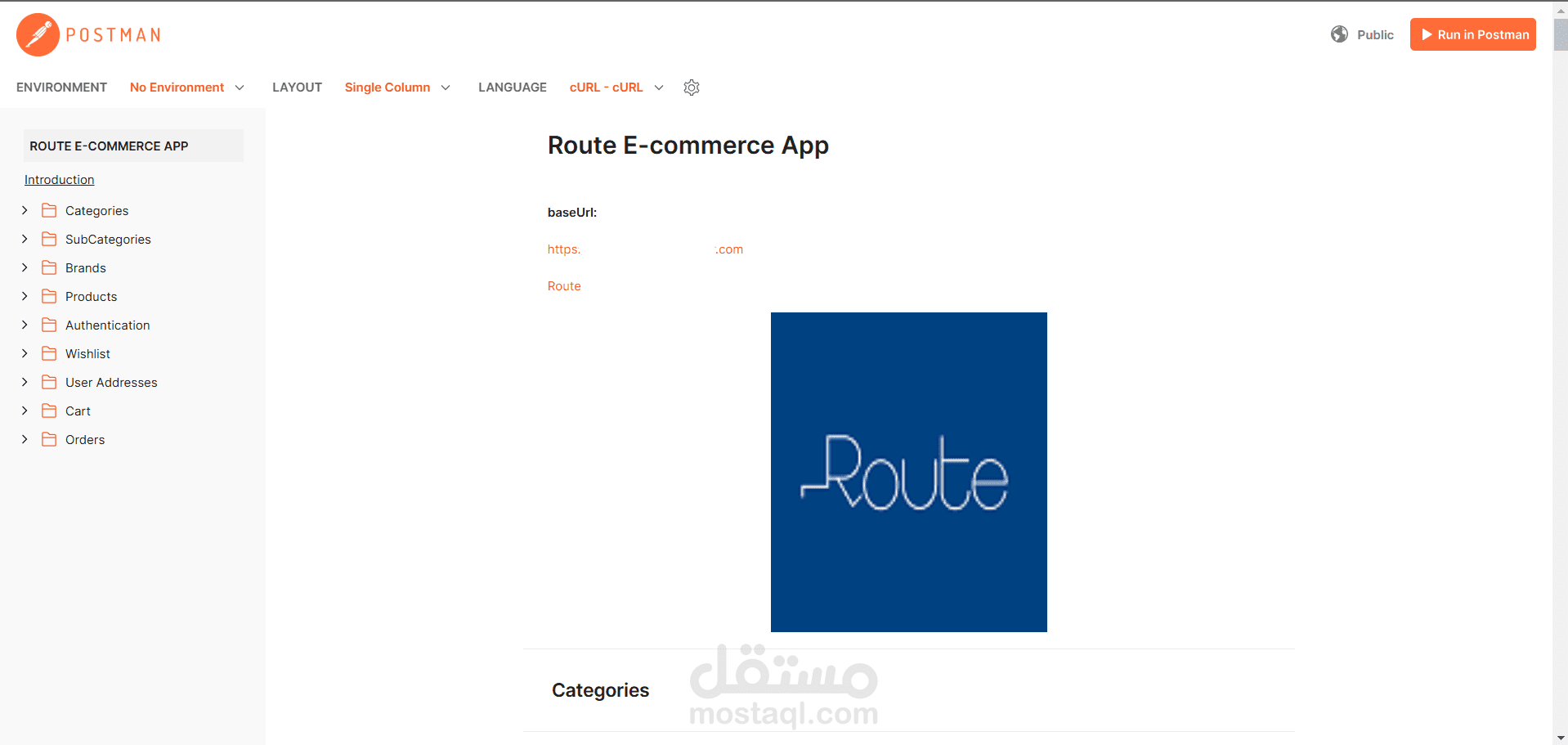This screenshot has width=1568, height=745.
Task: Click the scrollbar down arrow
Action: point(1561,738)
